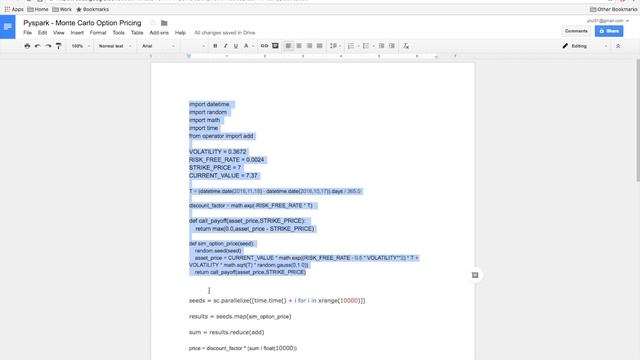Click 'All changes saved in Drive' status
This screenshot has height=360, width=640.
[x=224, y=33]
